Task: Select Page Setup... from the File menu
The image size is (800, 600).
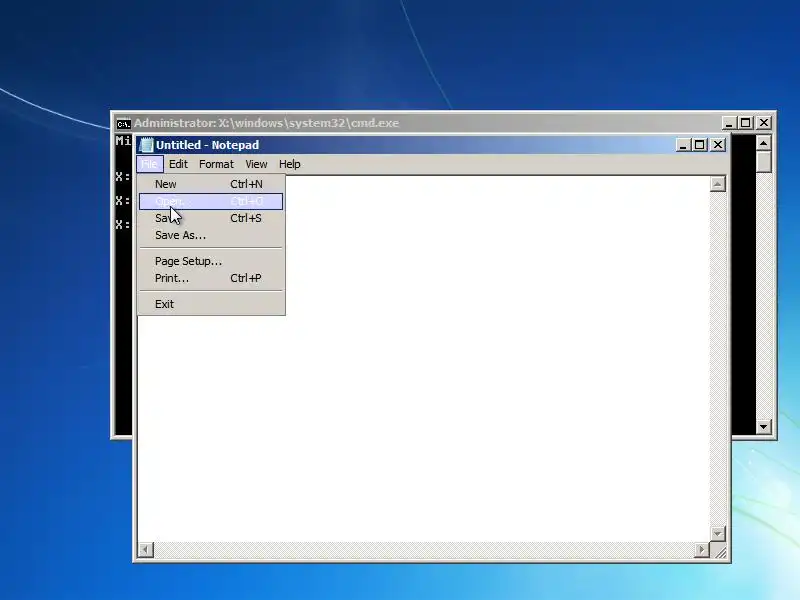Action: point(211,261)
